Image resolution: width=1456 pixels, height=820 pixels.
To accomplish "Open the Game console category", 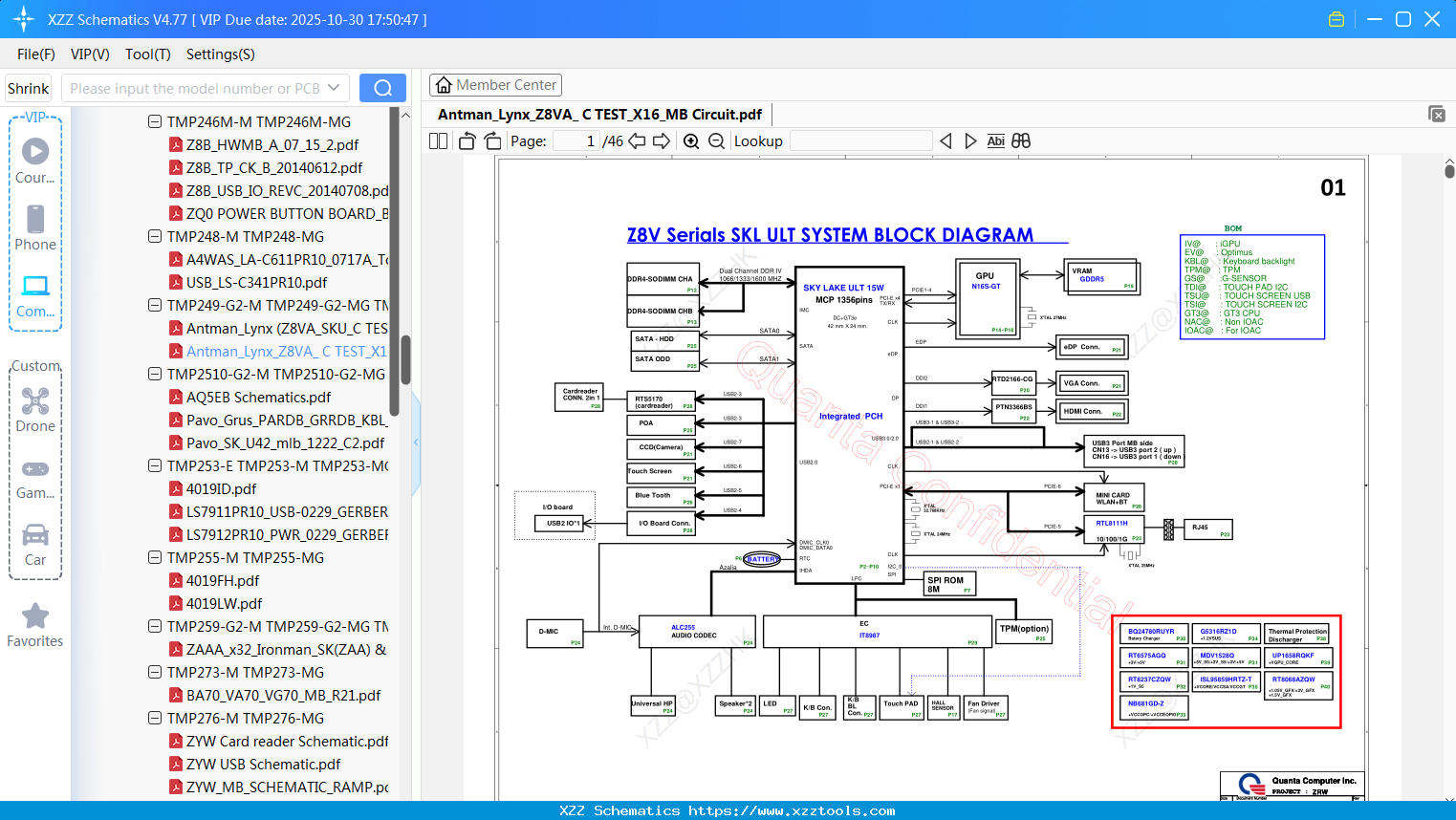I will point(35,478).
